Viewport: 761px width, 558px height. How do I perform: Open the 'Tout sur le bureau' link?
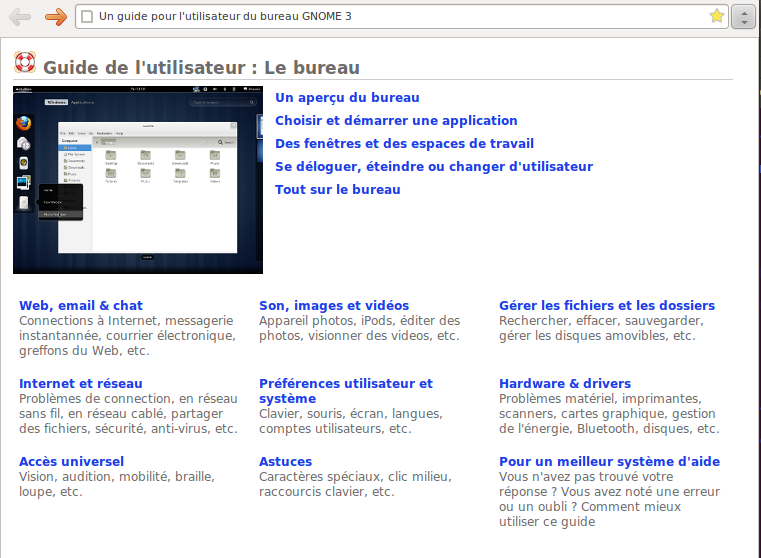coord(338,190)
